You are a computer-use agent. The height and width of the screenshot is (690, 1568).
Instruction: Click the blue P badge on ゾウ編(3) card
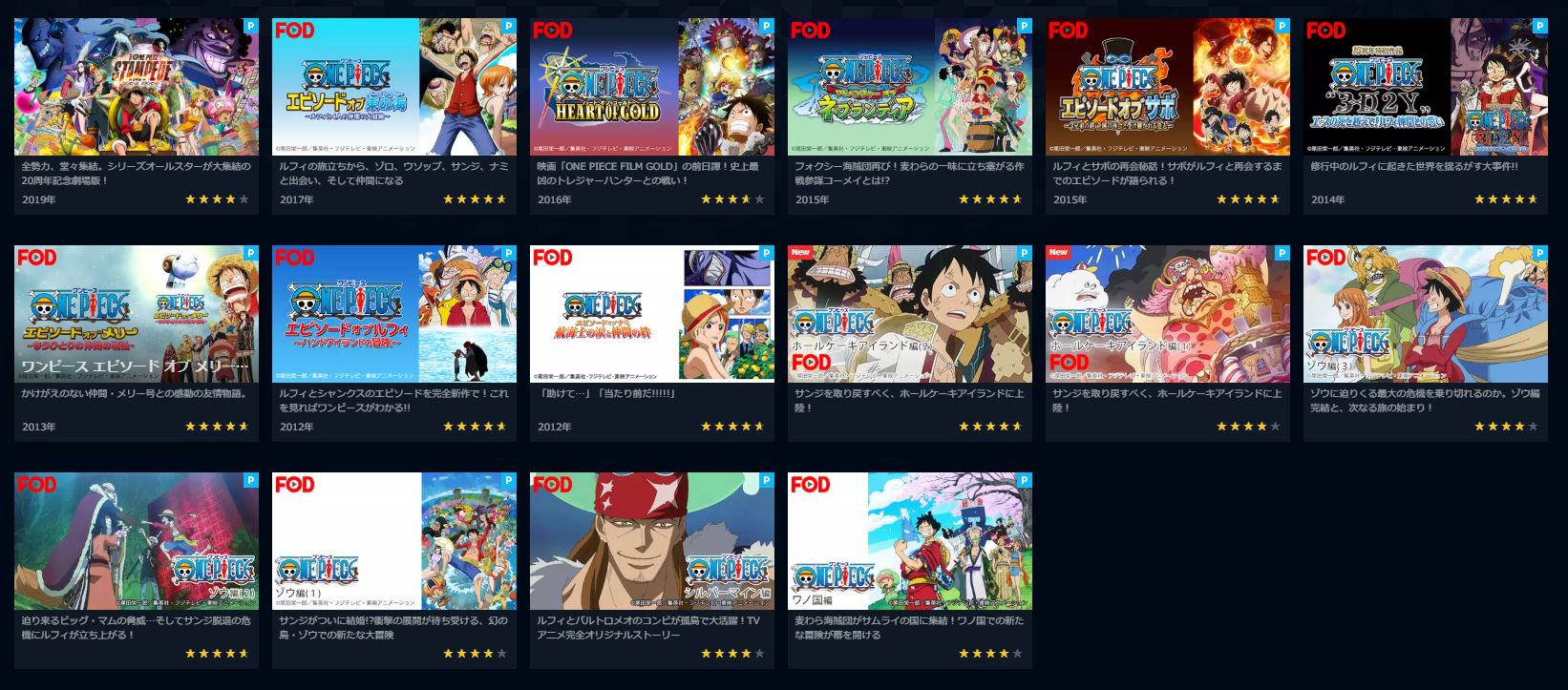[x=1540, y=253]
